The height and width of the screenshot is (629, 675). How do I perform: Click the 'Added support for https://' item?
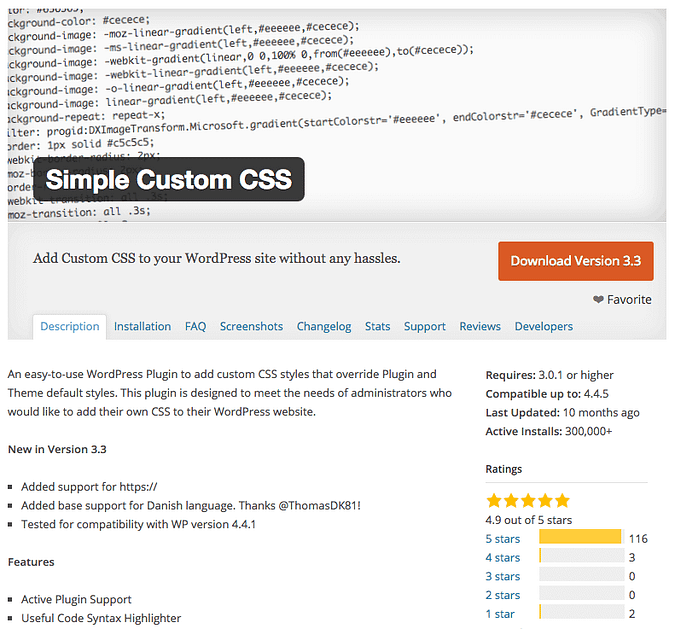89,487
